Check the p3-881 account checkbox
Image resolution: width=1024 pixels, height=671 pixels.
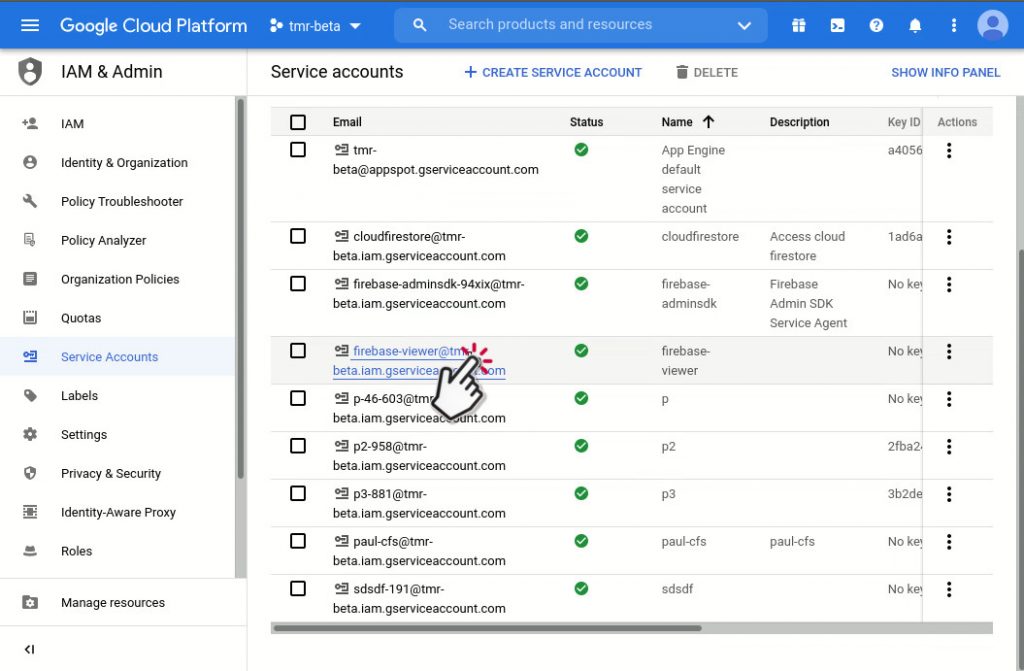point(298,493)
